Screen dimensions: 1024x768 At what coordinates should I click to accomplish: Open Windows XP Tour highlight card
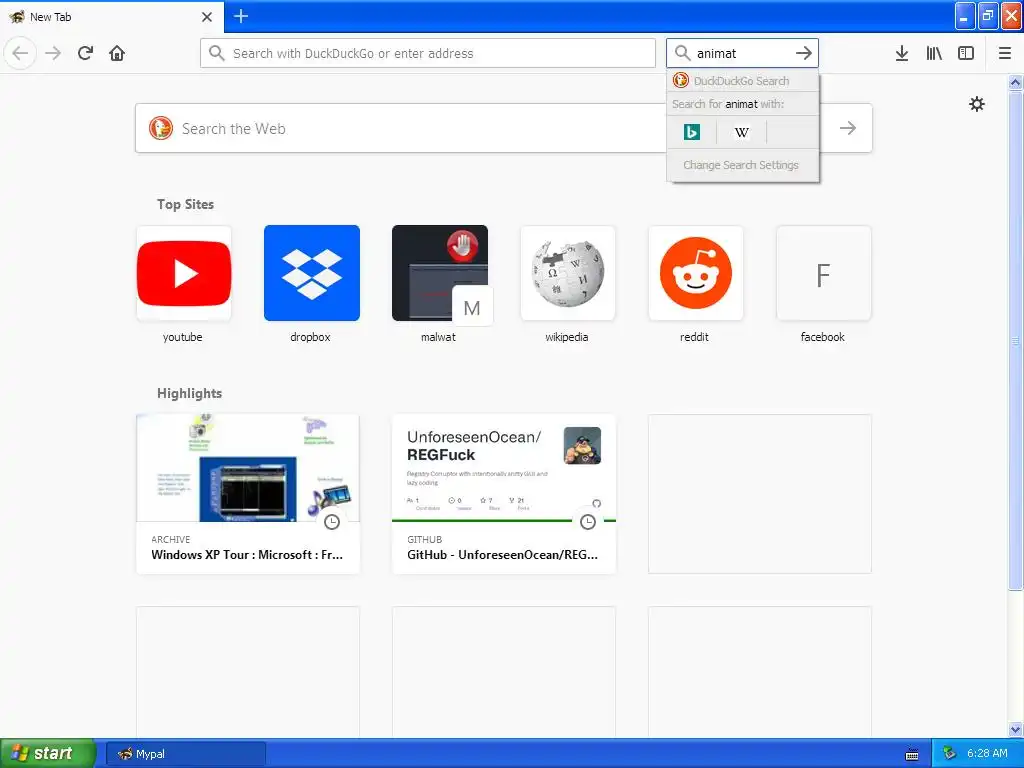(x=248, y=494)
